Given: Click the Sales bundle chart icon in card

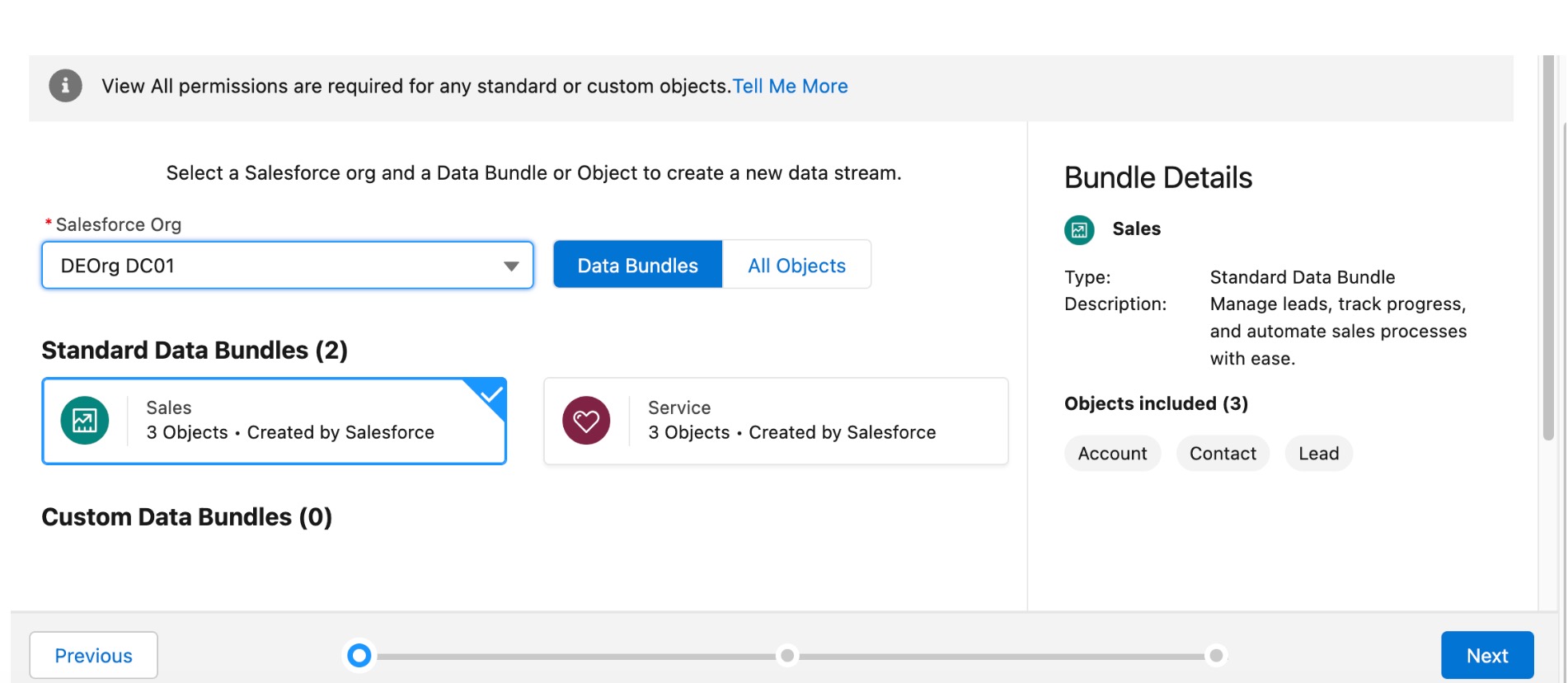Looking at the screenshot, I should (85, 421).
